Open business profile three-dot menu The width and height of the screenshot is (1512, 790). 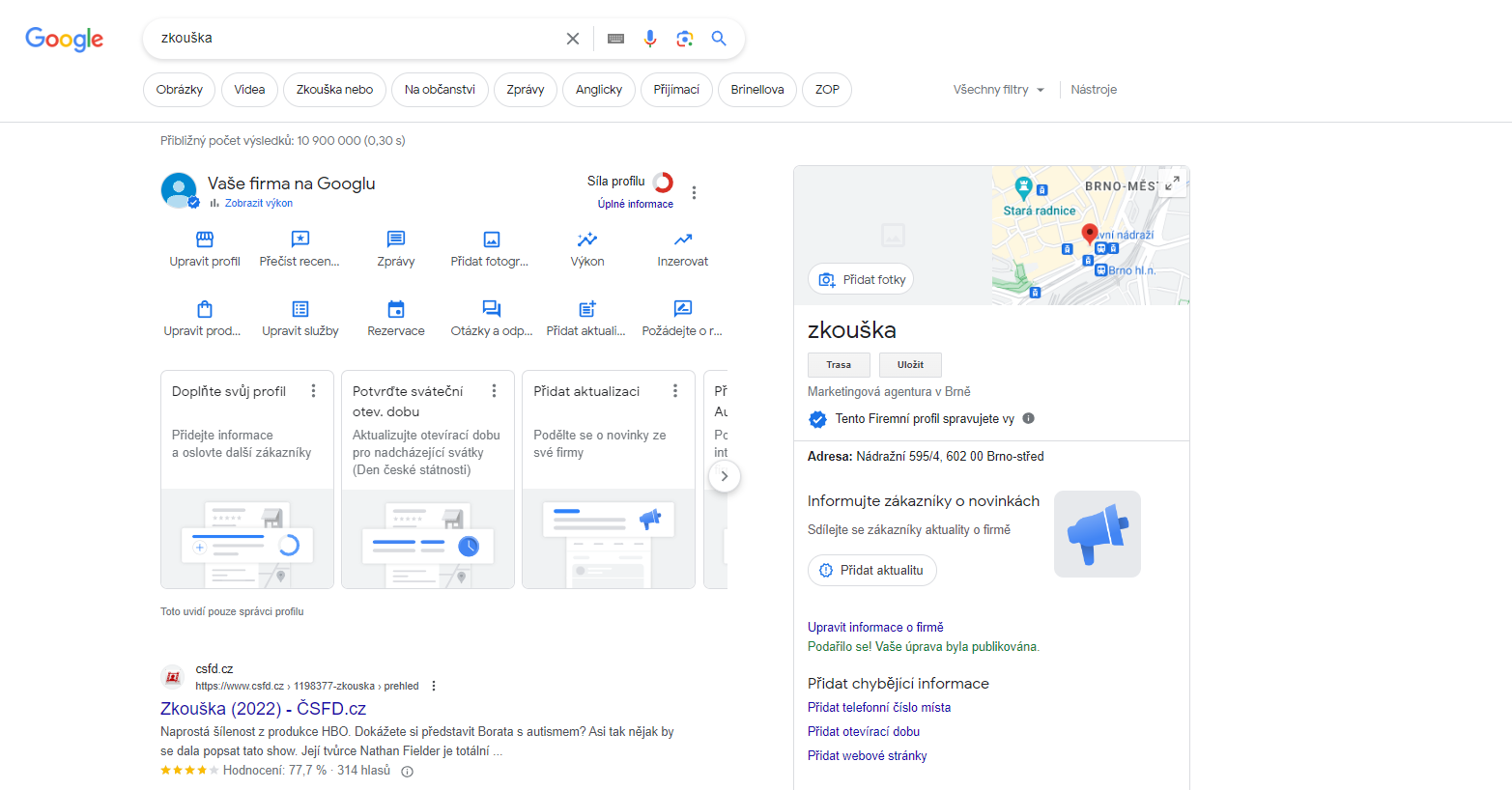point(694,192)
